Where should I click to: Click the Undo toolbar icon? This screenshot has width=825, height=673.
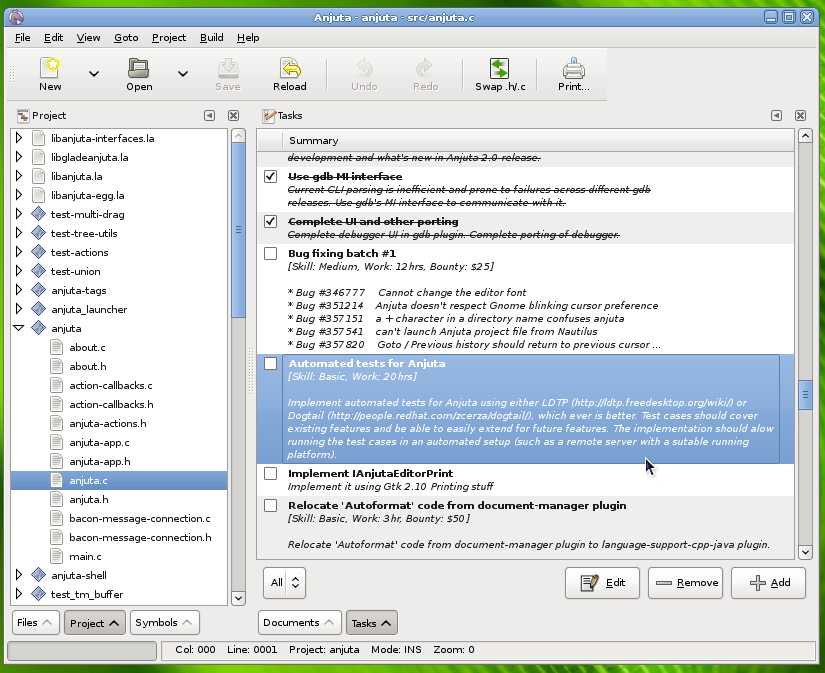tap(364, 68)
